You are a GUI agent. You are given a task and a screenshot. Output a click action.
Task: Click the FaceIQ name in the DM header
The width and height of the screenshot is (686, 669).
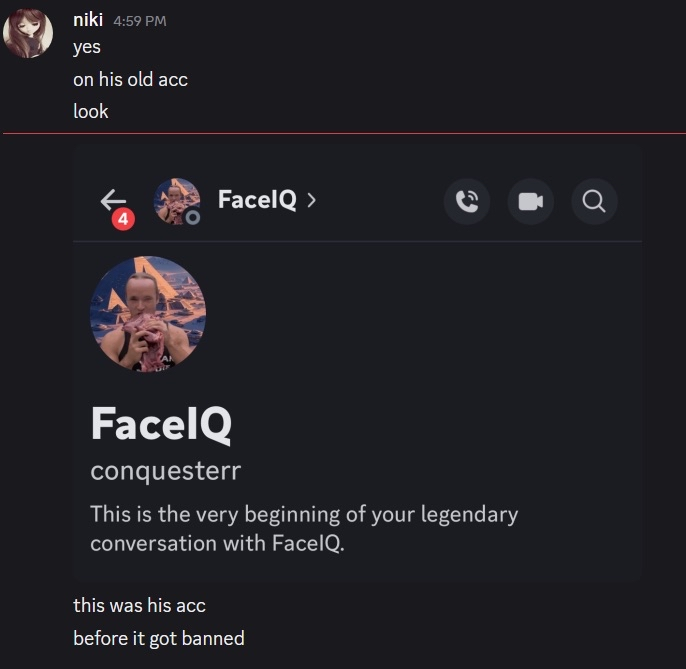pyautogui.click(x=256, y=200)
